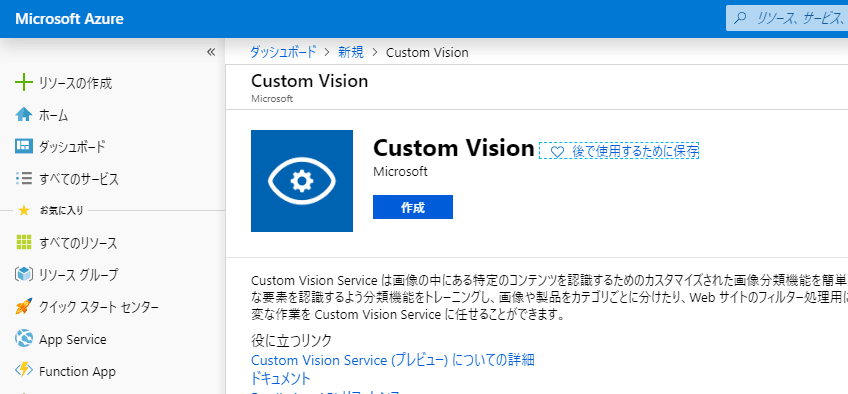Viewport: 848px width, 394px height.
Task: Click the blue 作成 button
Action: (x=413, y=207)
